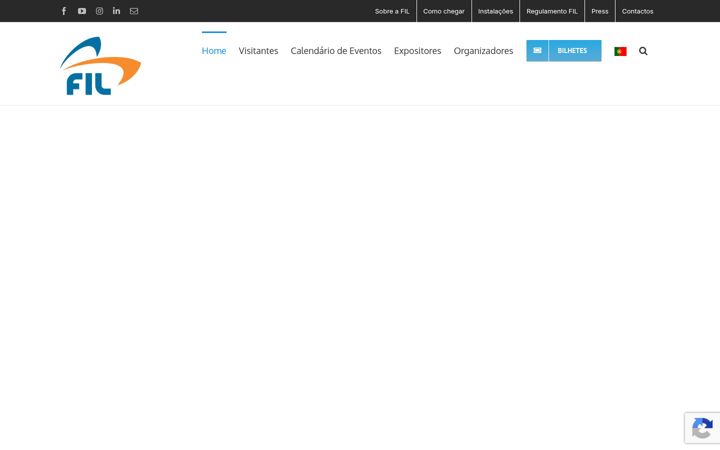
Task: Open the Expositores menu
Action: (417, 51)
